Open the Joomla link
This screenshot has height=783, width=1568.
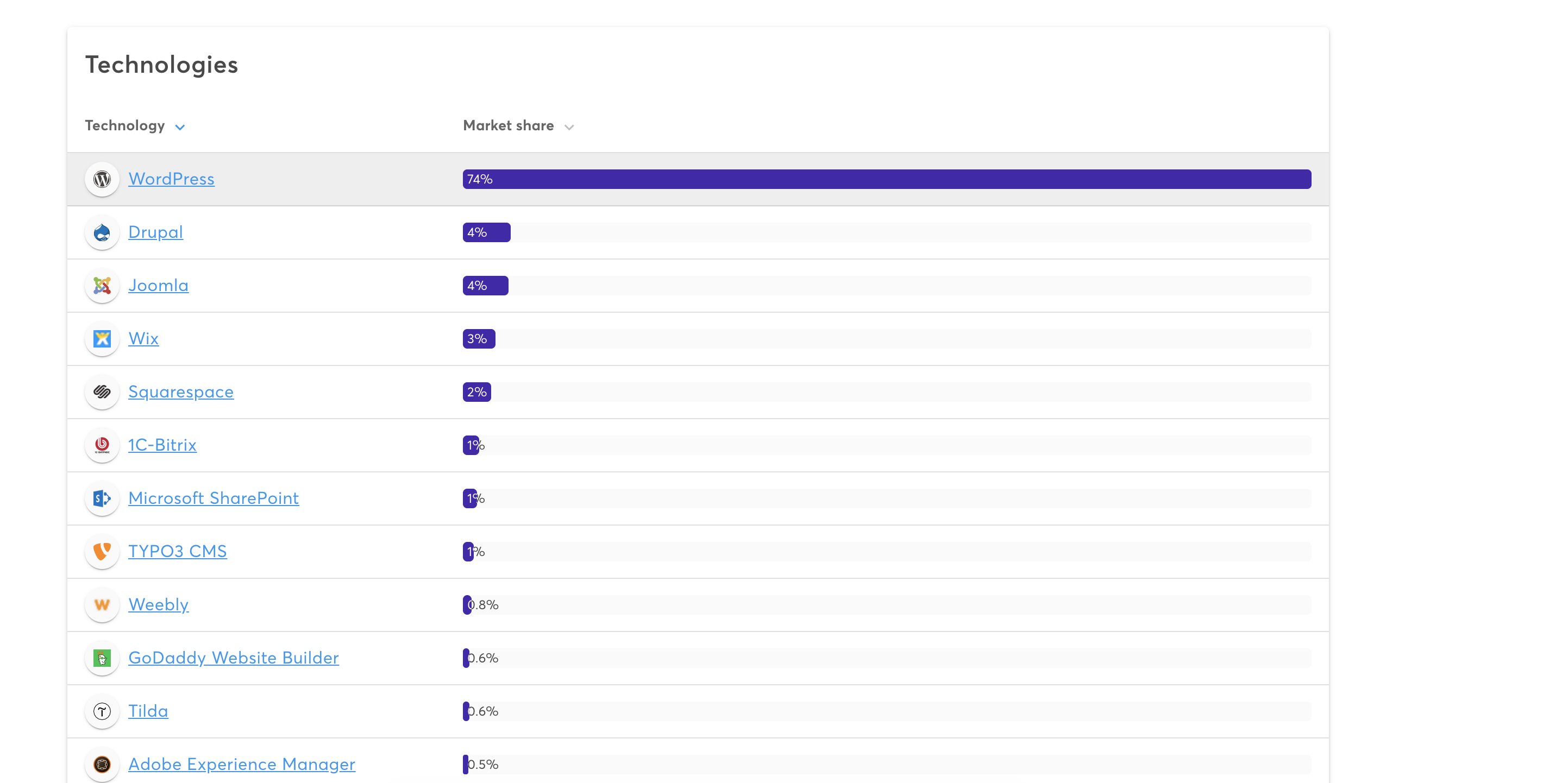tap(158, 285)
